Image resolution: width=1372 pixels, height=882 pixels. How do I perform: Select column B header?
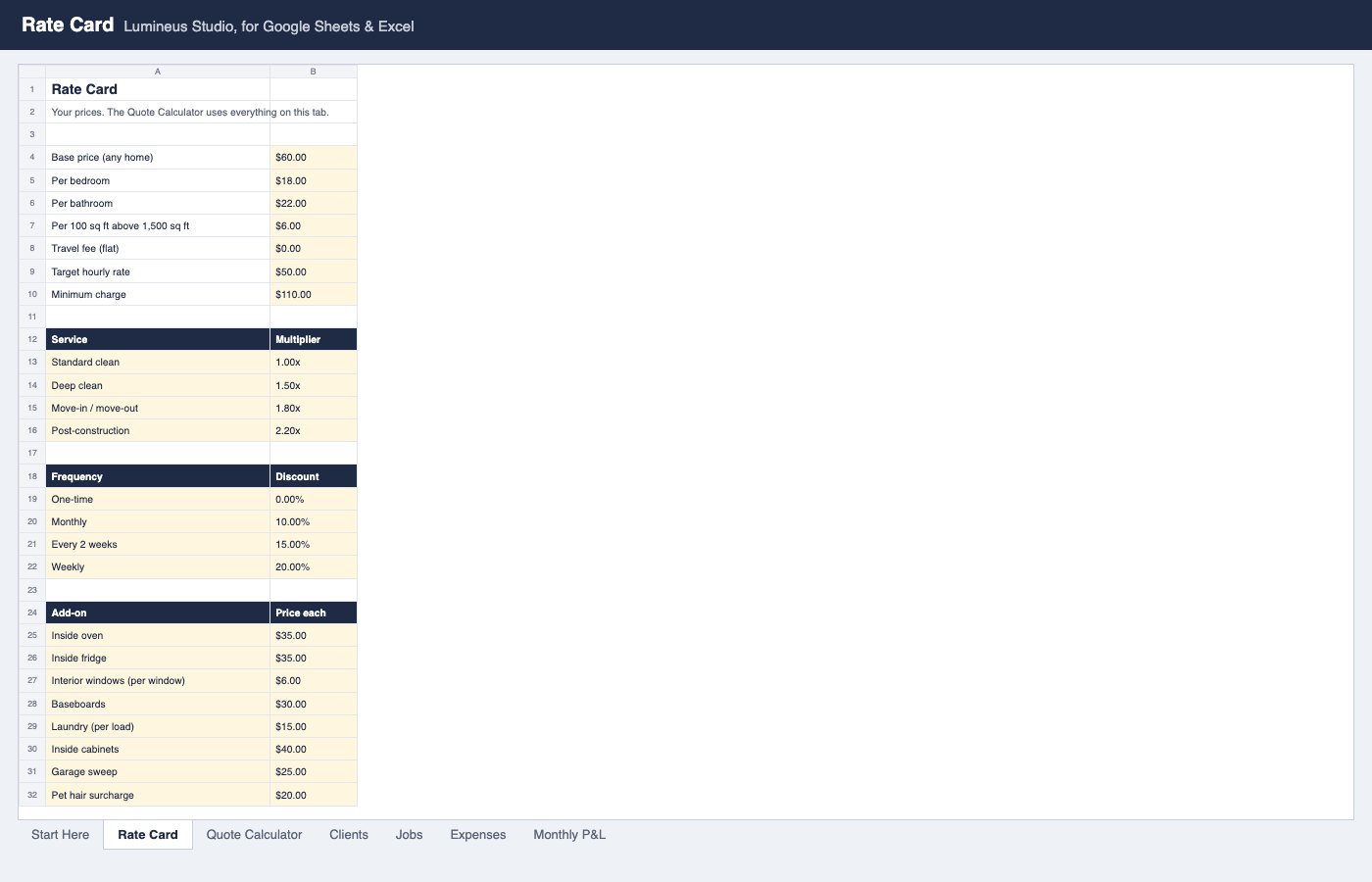pyautogui.click(x=314, y=72)
